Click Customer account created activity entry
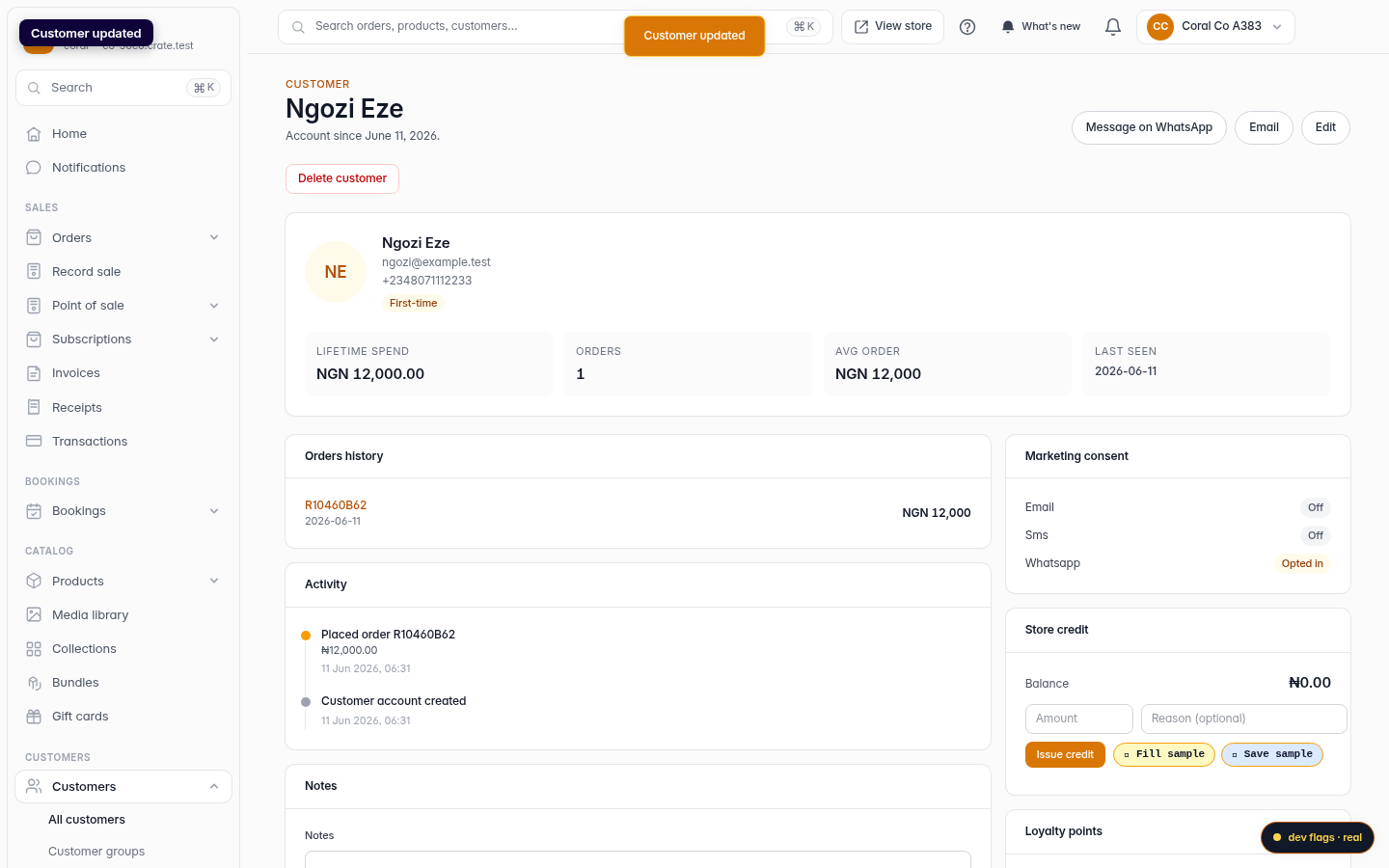Viewport: 1389px width, 868px height. pyautogui.click(x=394, y=701)
